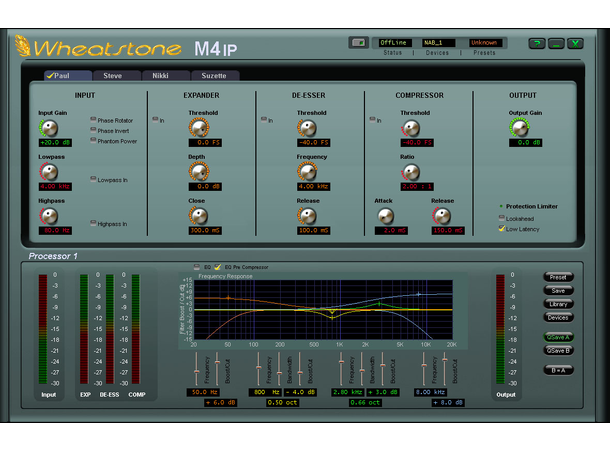Click the Highpass frequency knob
The image size is (610, 450).
[49, 216]
